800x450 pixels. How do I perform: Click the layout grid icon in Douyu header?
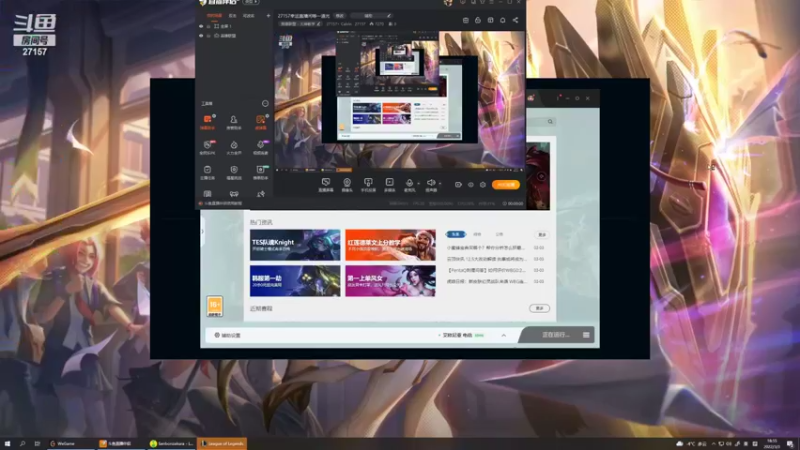click(x=490, y=20)
